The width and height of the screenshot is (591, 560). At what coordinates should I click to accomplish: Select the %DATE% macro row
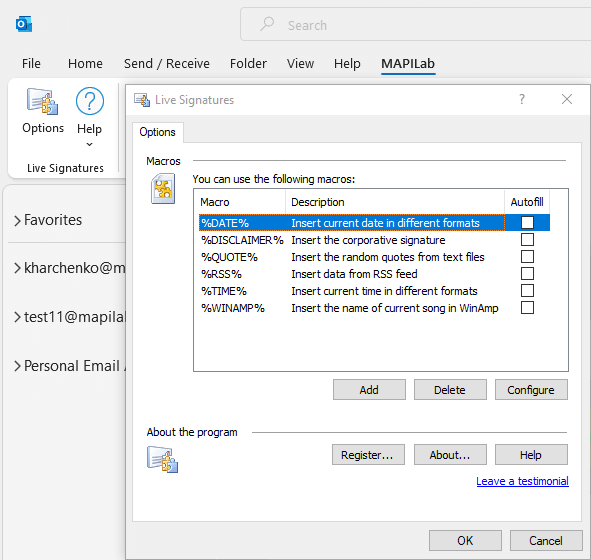(374, 222)
